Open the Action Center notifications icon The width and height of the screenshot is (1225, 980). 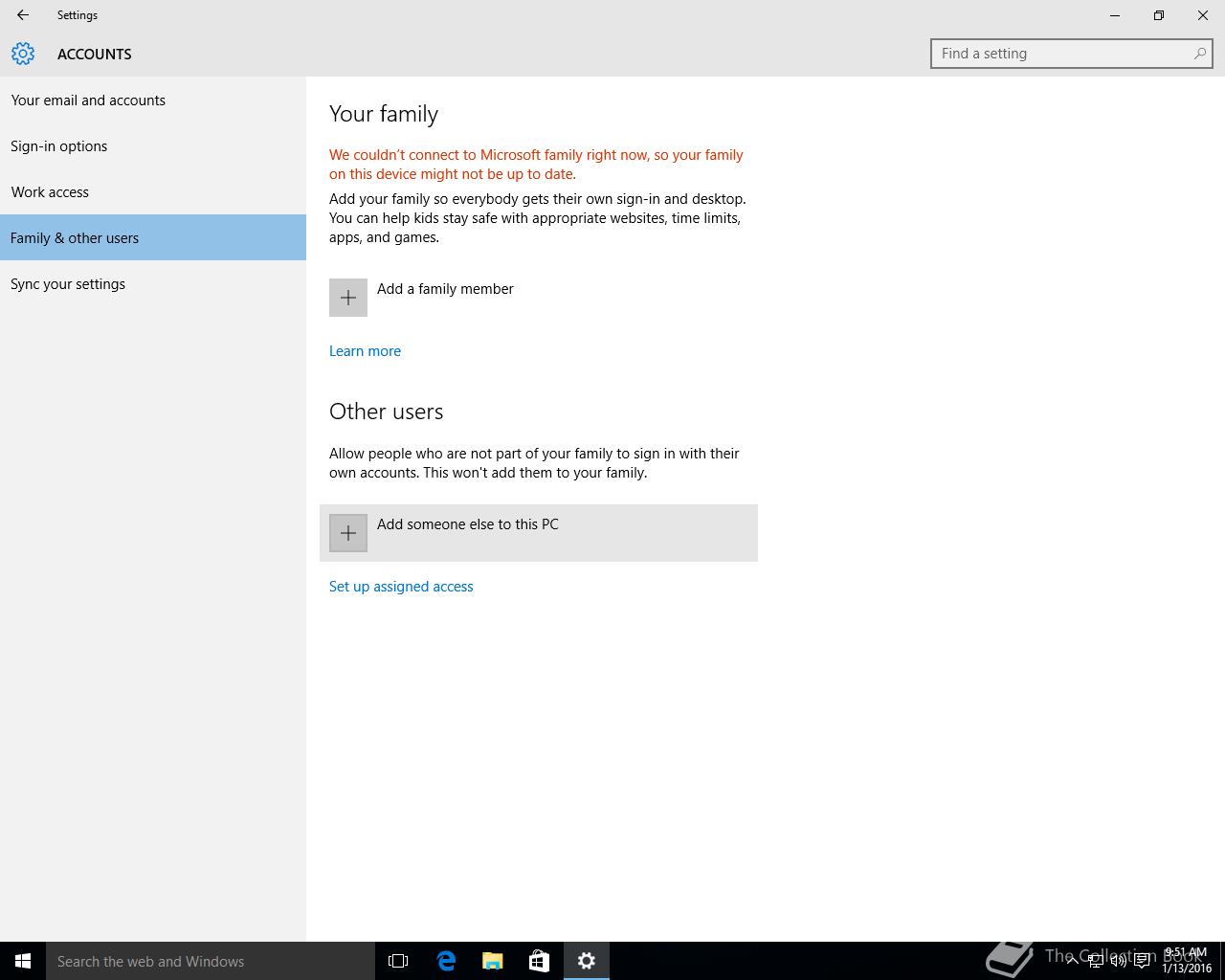(1142, 961)
